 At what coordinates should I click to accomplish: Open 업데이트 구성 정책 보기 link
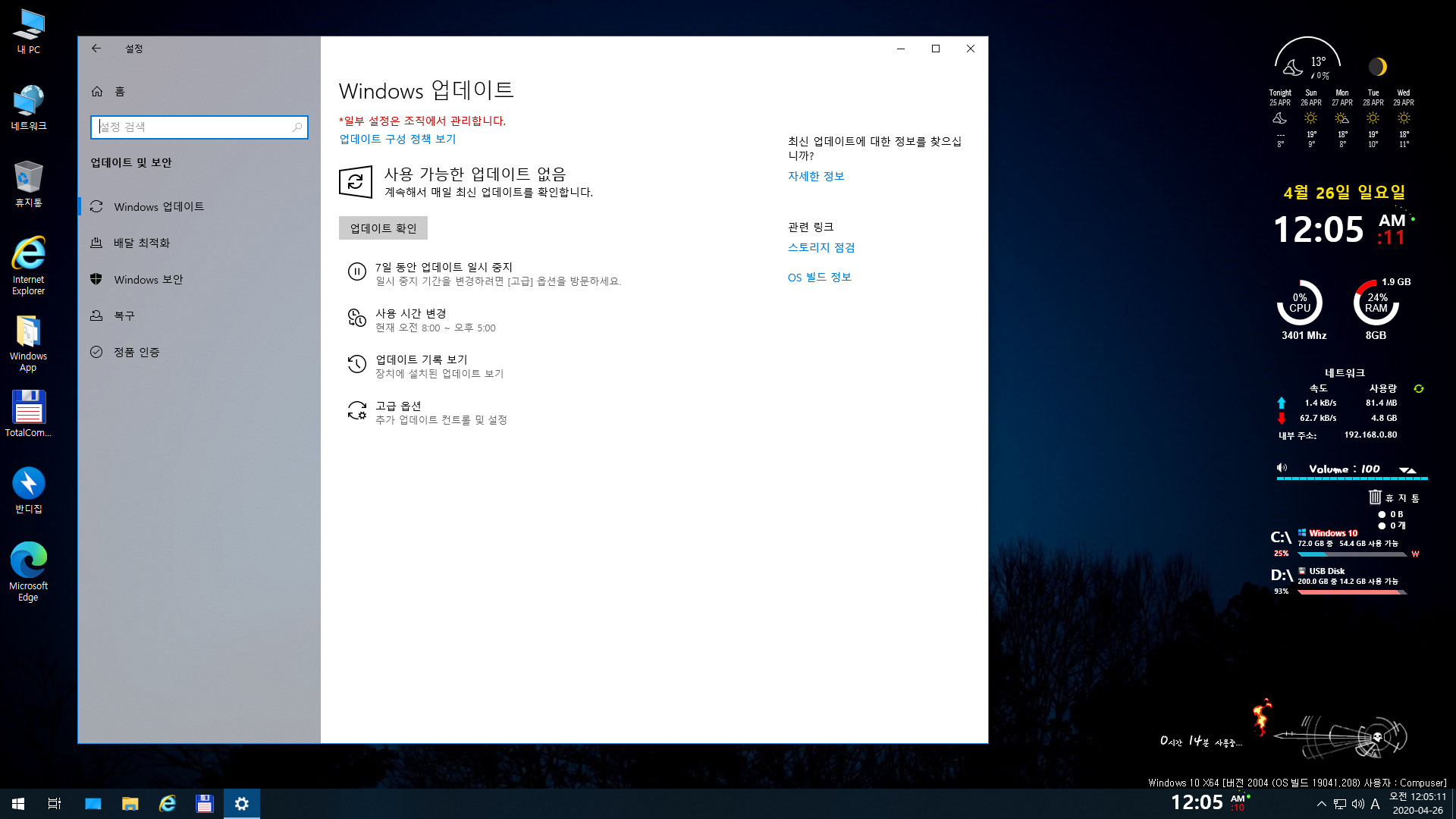397,139
